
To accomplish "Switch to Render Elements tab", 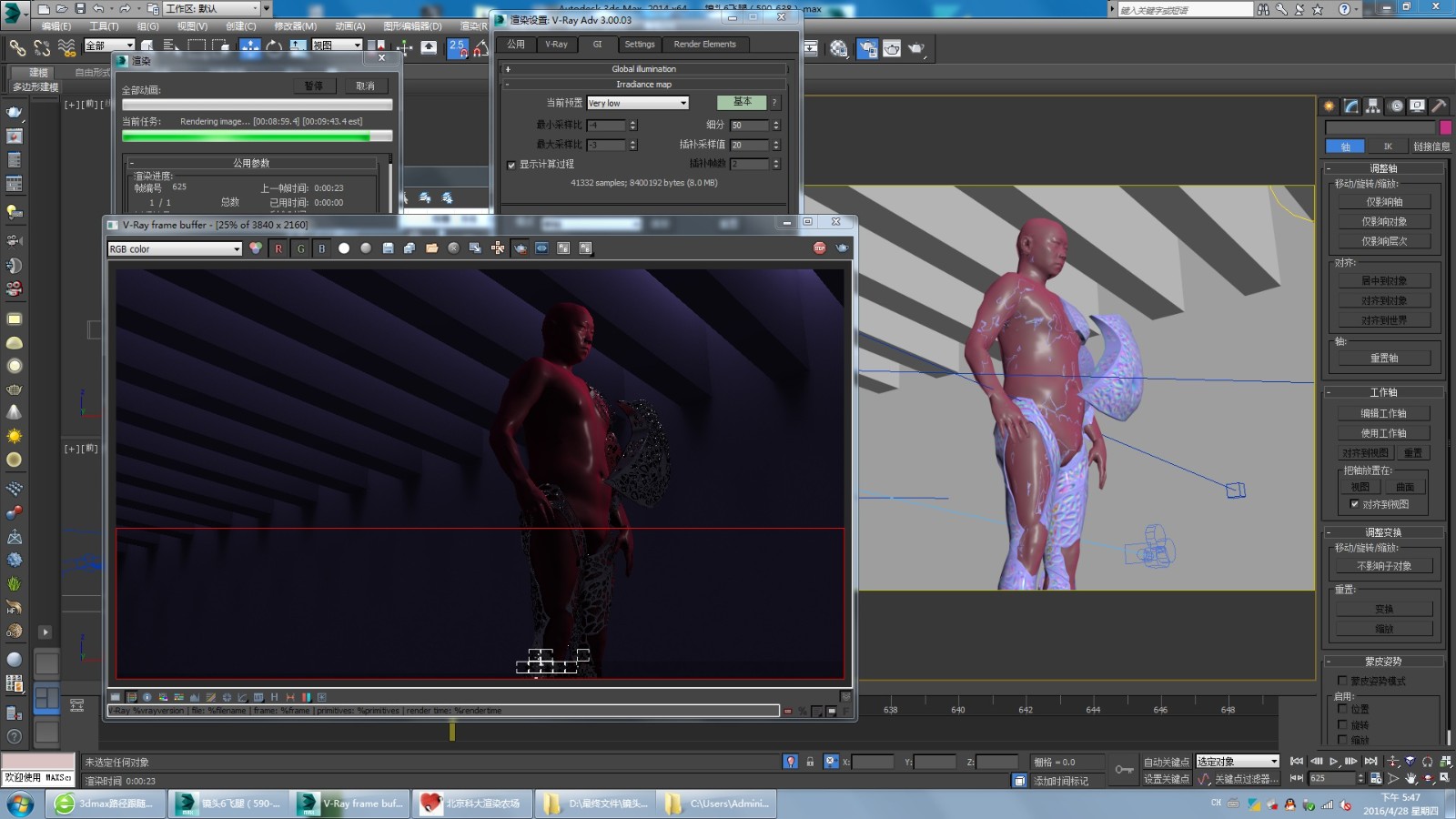I will point(704,44).
